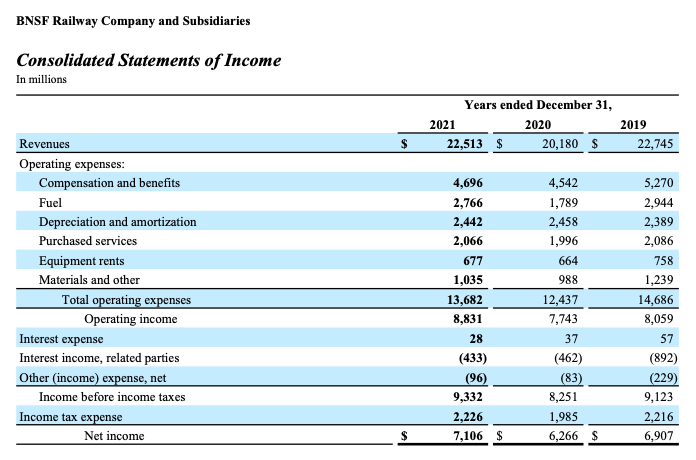Select the 2020 column header
Image resolution: width=696 pixels, height=460 pixels.
point(538,125)
